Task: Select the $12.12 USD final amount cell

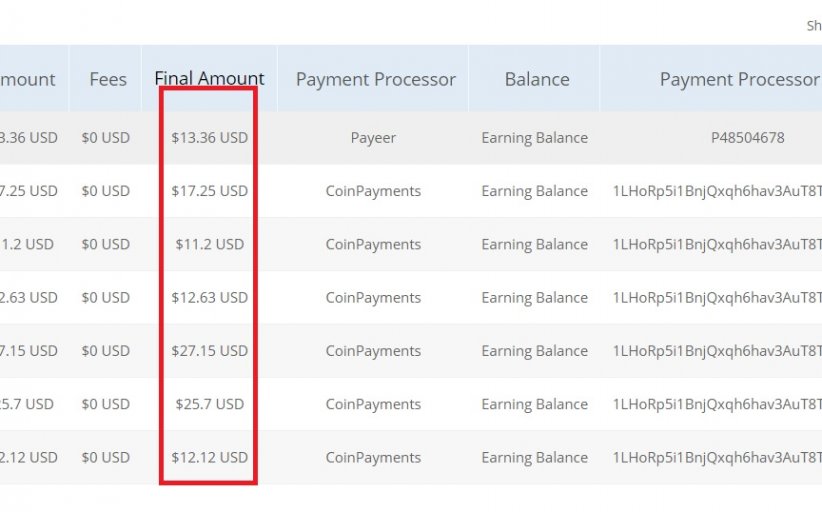Action: (x=209, y=458)
